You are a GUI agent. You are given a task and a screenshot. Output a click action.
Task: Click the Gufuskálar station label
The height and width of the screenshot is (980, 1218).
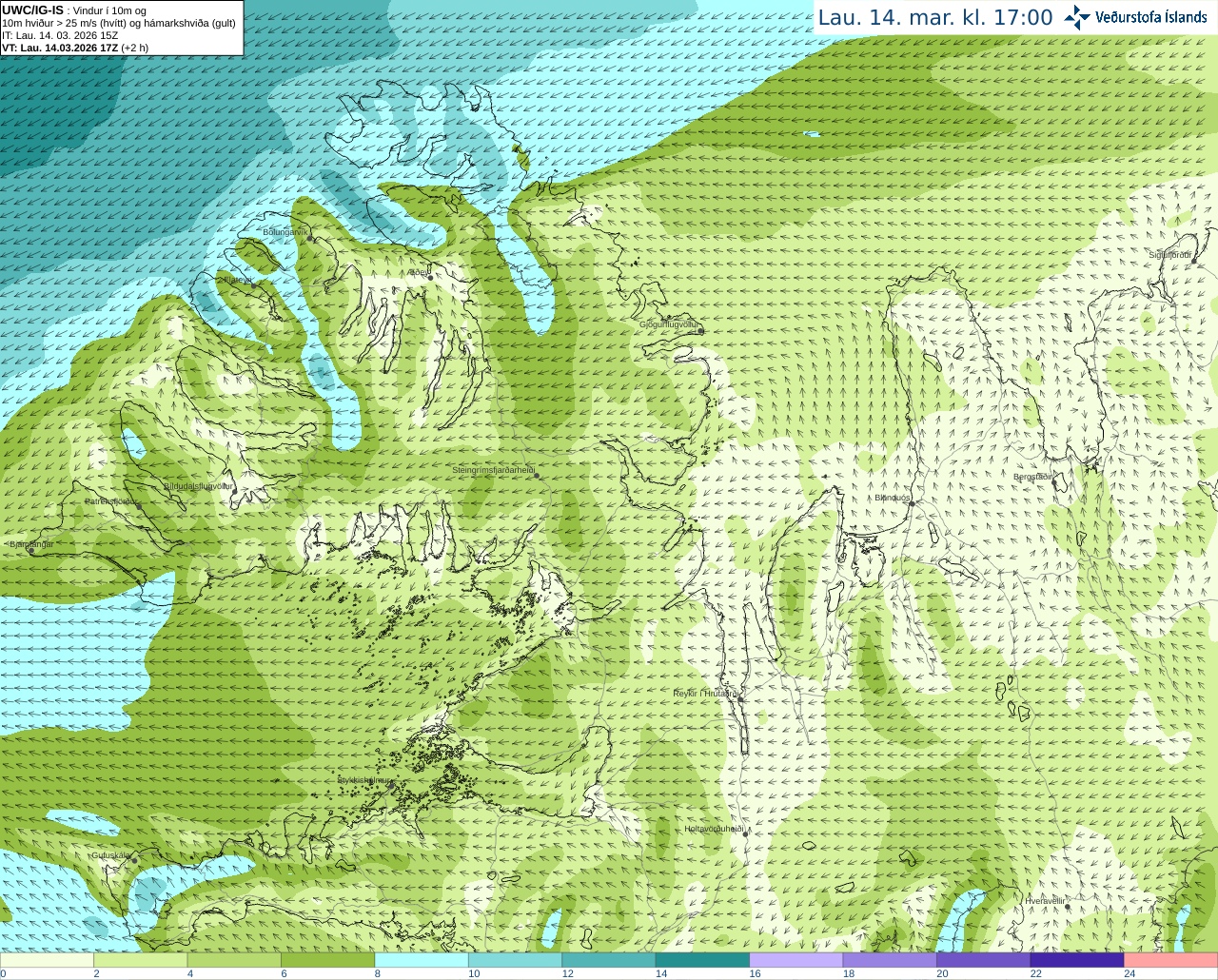(110, 855)
